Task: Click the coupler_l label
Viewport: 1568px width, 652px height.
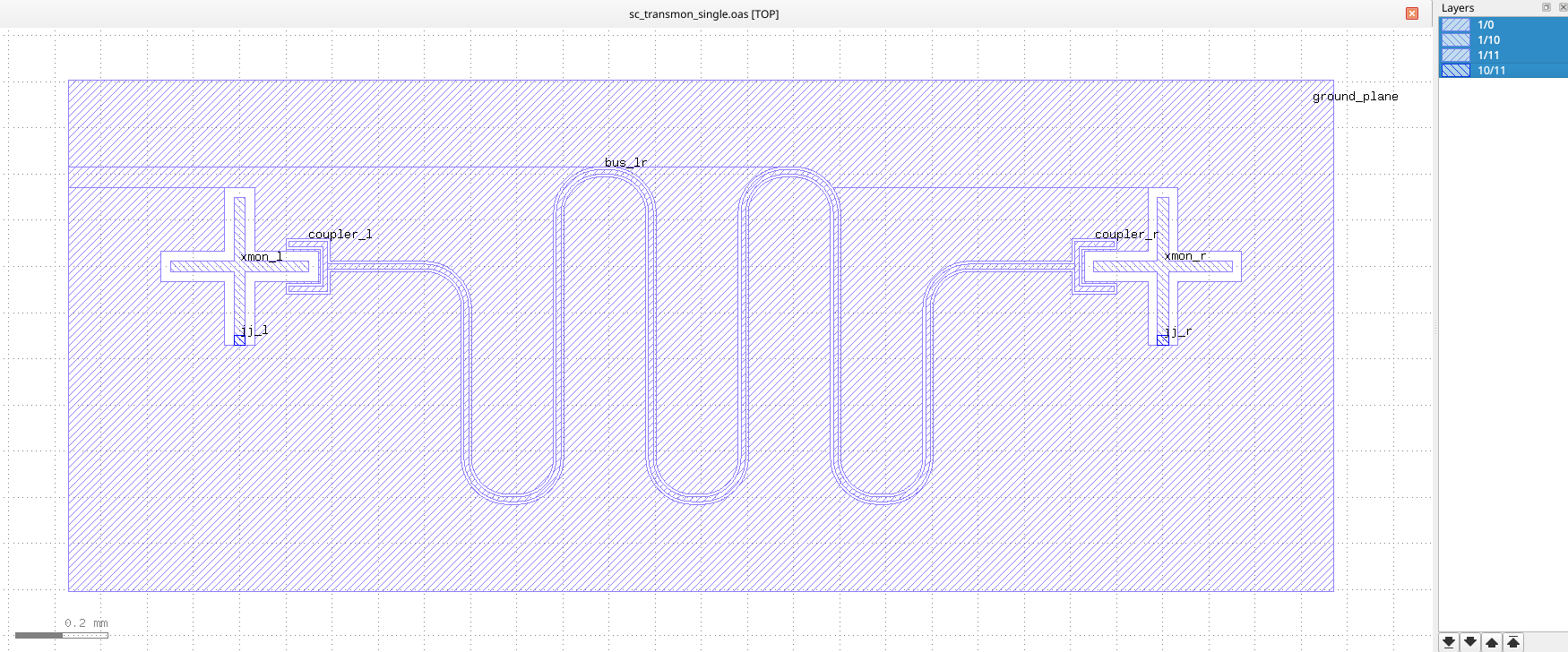Action: click(340, 235)
